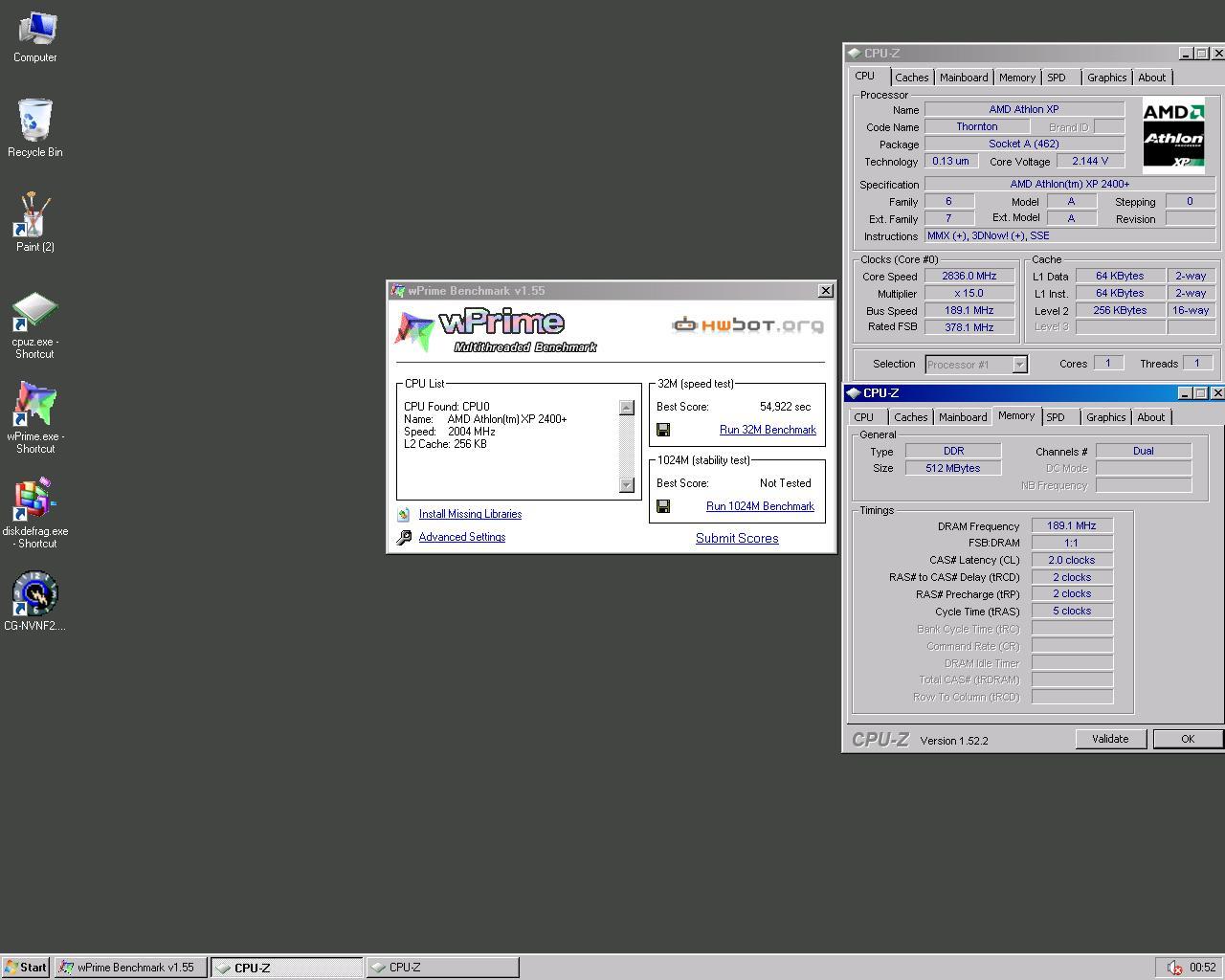Click the DRAM Frequency 189.1 MHz field
Viewport: 1225px width, 980px height.
pyautogui.click(x=1072, y=525)
